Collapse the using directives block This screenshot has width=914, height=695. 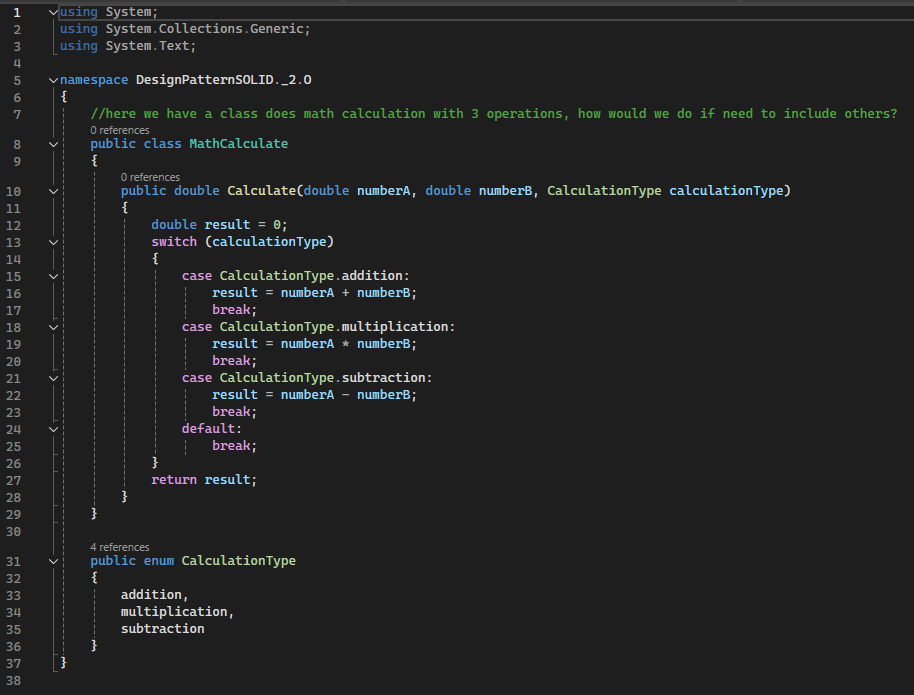53,12
